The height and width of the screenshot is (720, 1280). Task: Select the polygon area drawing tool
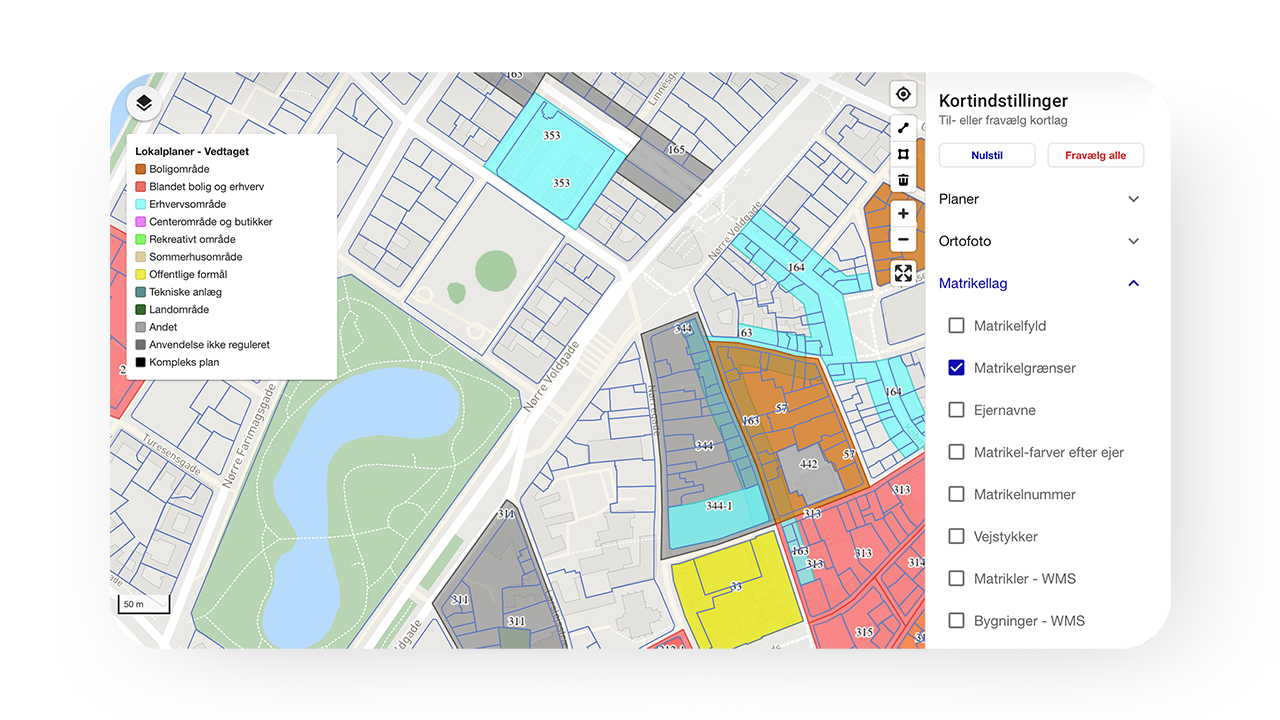point(903,154)
